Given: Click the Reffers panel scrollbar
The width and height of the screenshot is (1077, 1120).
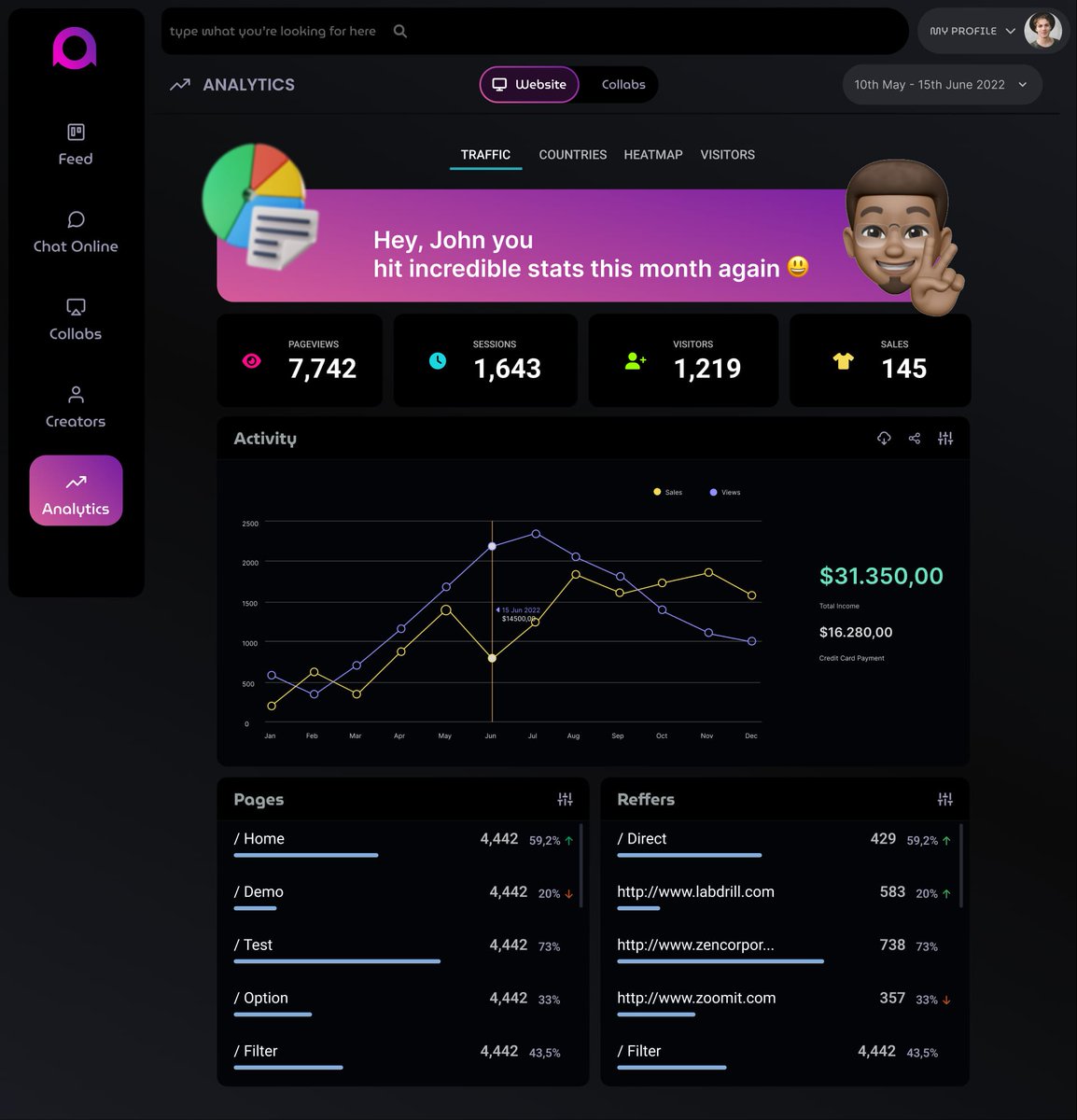Looking at the screenshot, I should 961,865.
